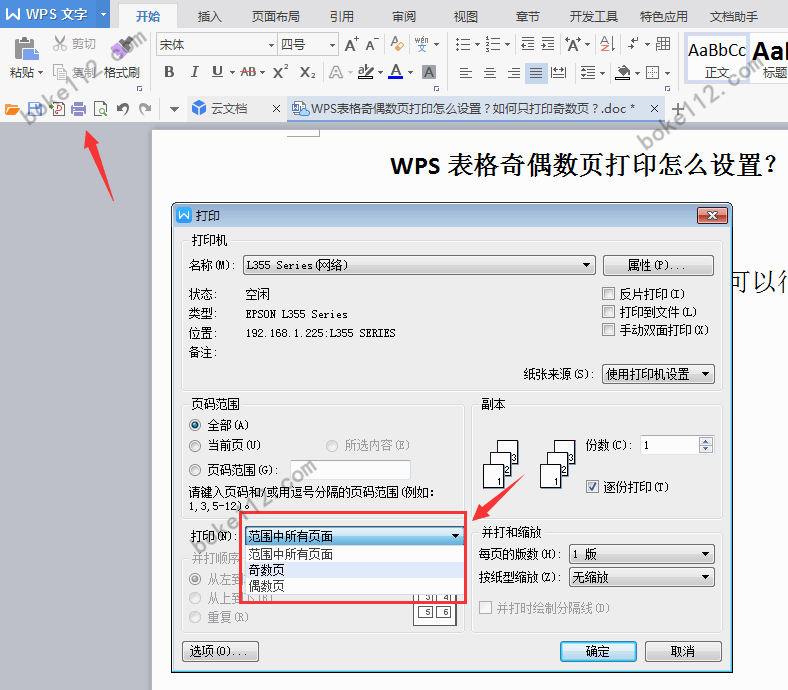The image size is (788, 690).
Task: Uncheck the 逐份打印 checkbox
Action: click(x=592, y=487)
